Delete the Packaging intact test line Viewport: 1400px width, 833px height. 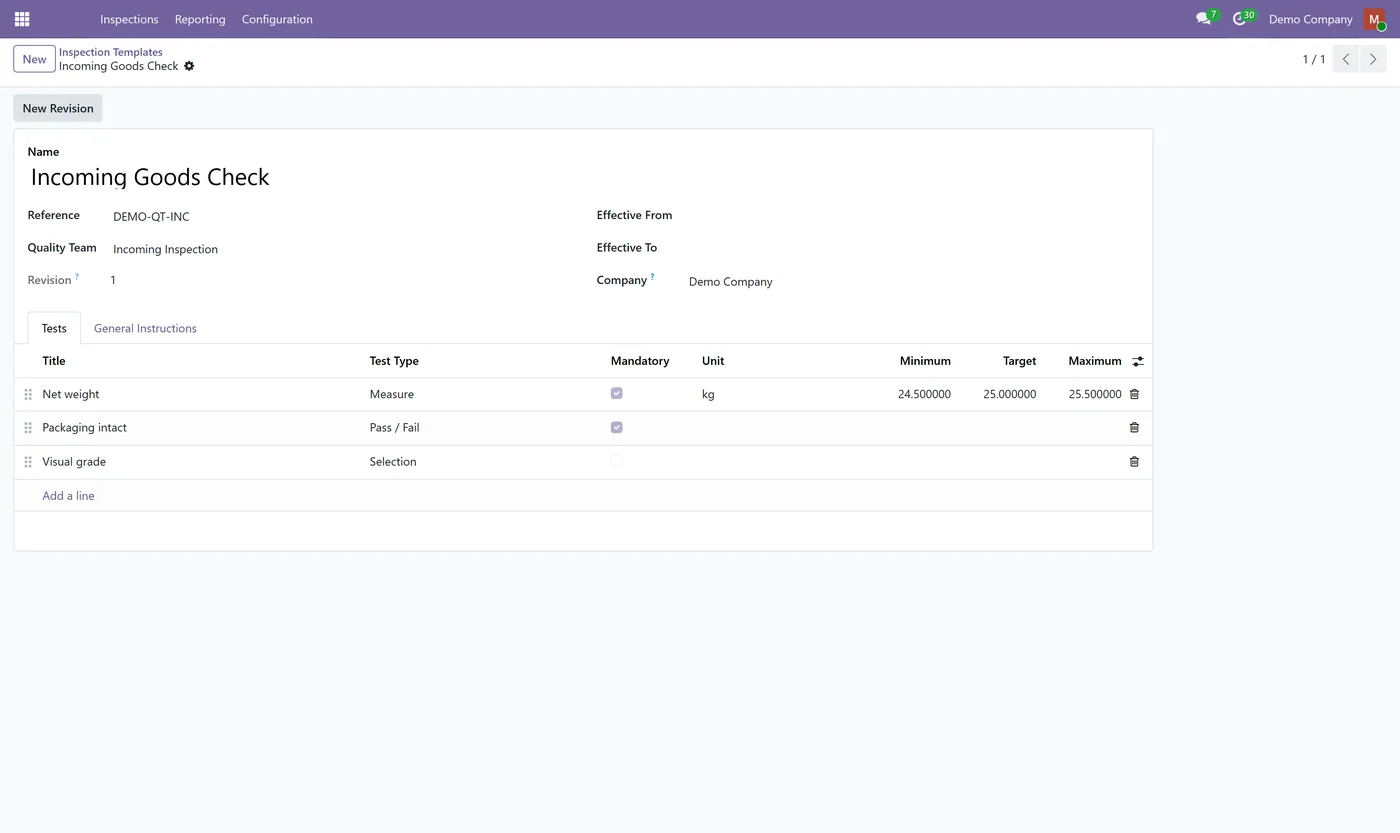coord(1134,427)
